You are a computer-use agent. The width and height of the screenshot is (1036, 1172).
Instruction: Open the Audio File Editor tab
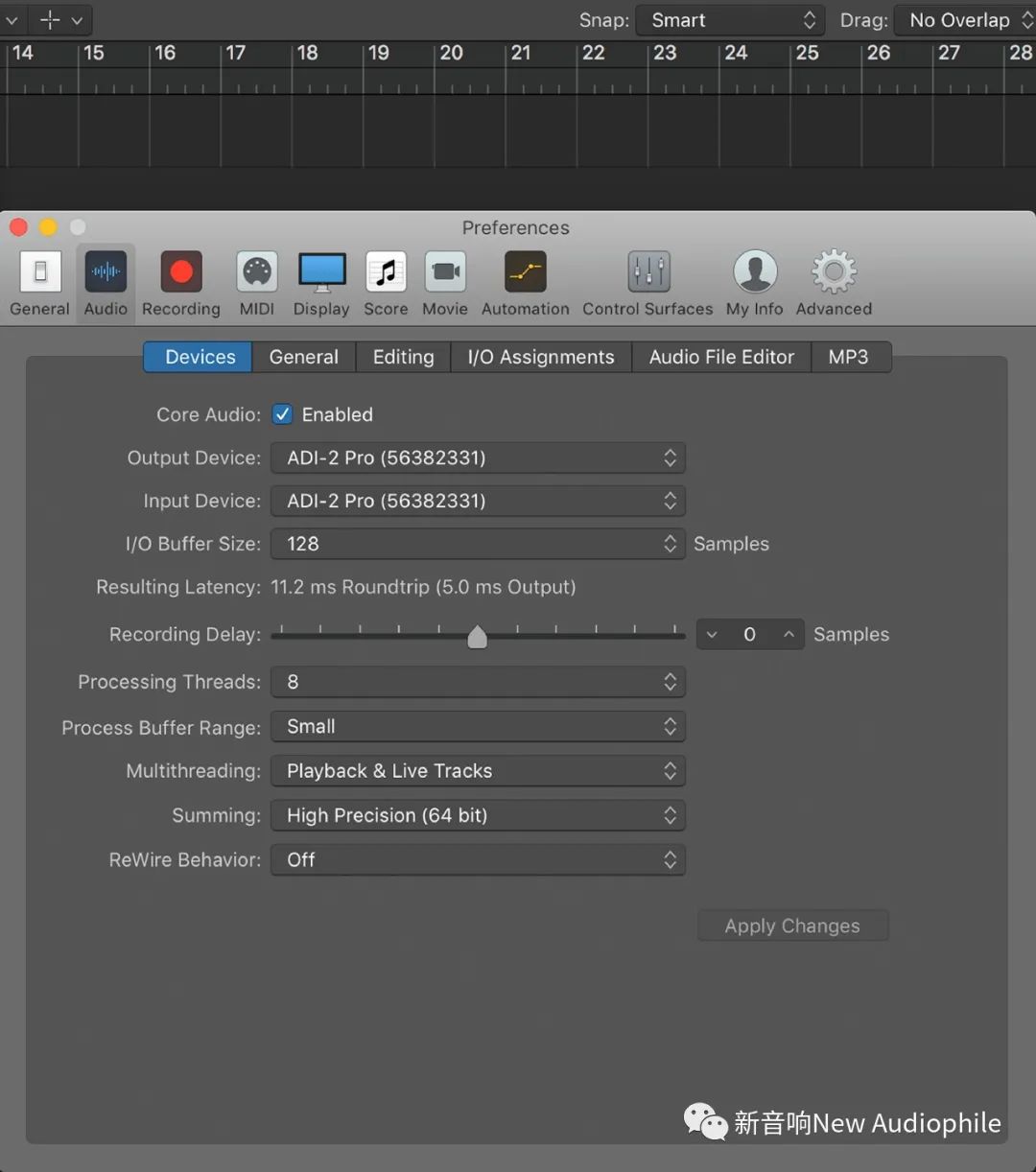[x=721, y=357]
